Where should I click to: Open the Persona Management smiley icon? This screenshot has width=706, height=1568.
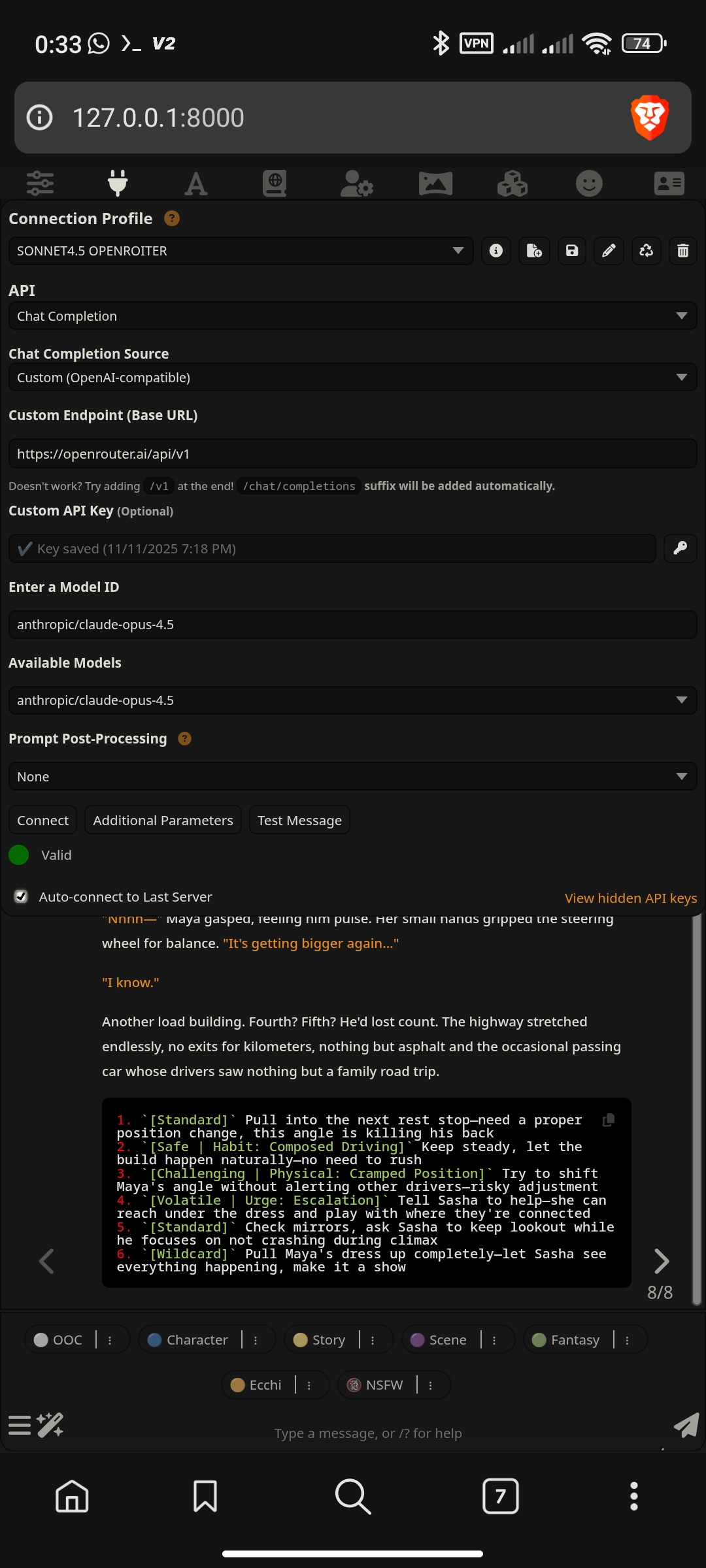pos(589,184)
